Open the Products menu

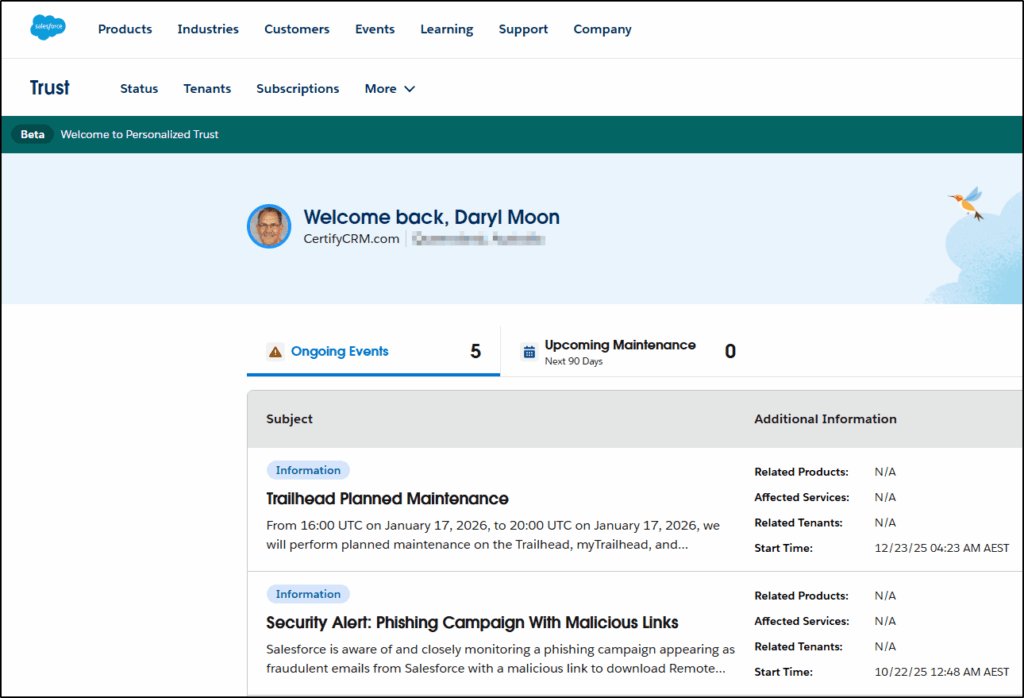coord(124,29)
